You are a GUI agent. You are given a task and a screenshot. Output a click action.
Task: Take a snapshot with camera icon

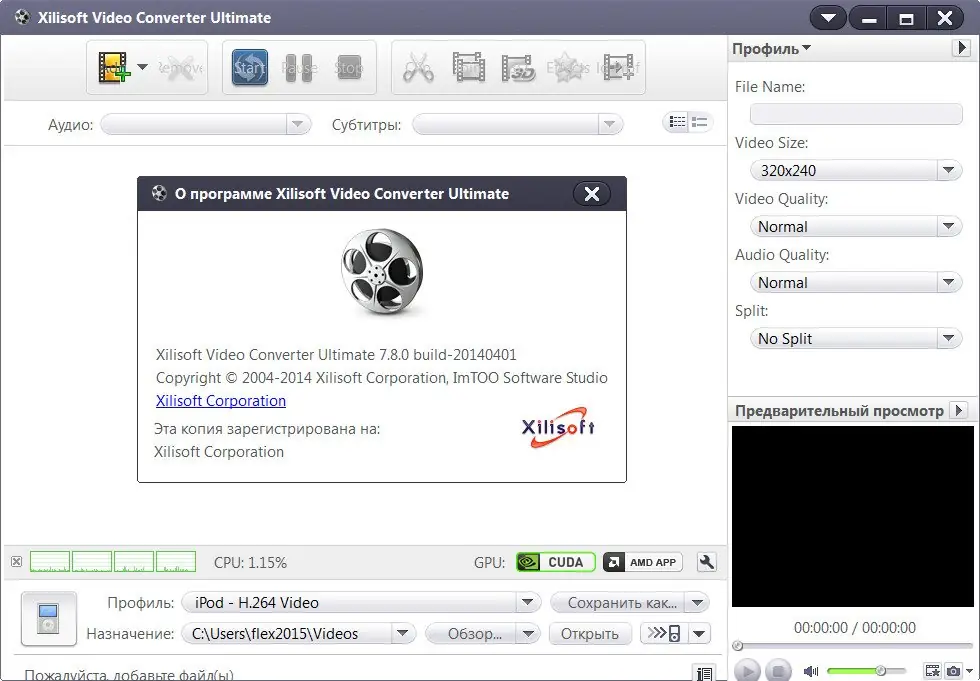coord(954,671)
